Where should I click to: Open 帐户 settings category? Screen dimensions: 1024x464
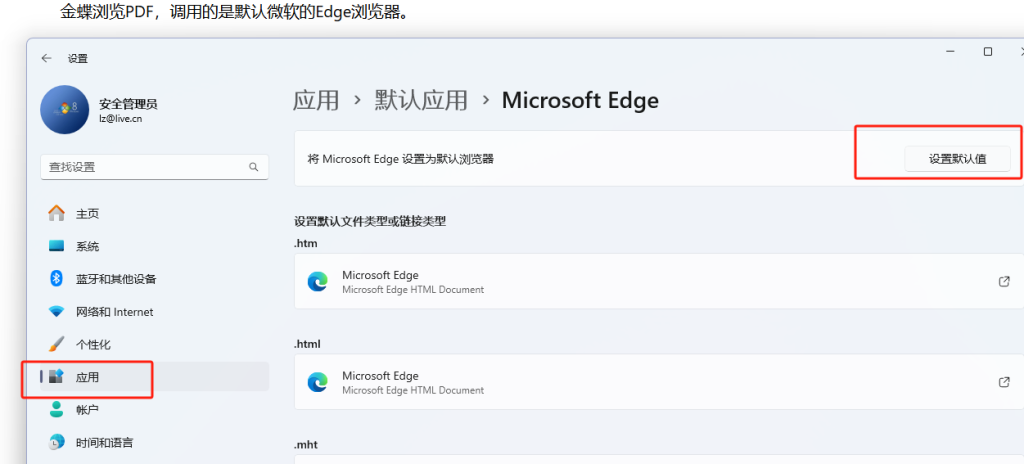[x=155, y=410]
